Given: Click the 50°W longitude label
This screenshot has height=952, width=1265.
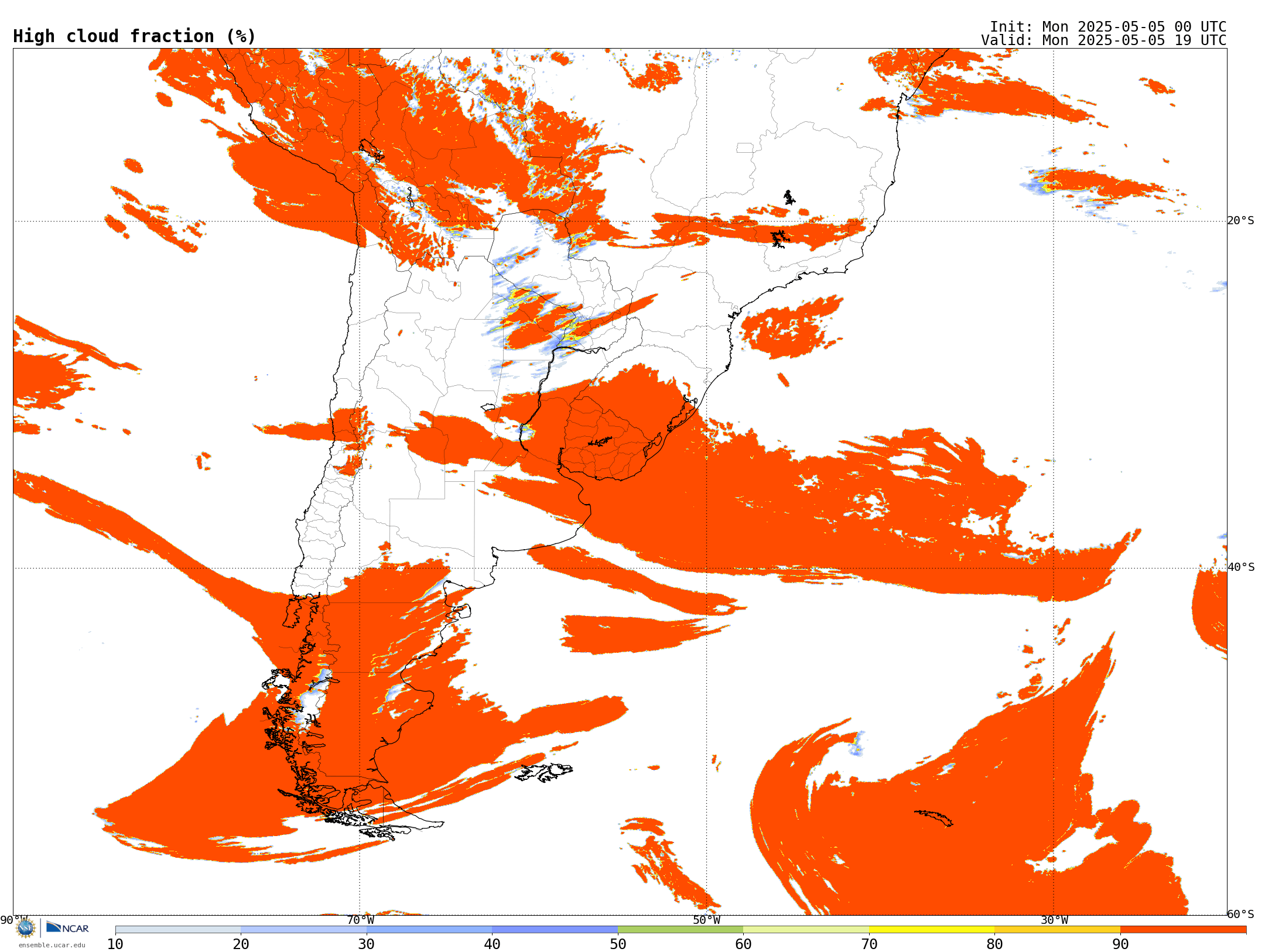Looking at the screenshot, I should point(706,920).
